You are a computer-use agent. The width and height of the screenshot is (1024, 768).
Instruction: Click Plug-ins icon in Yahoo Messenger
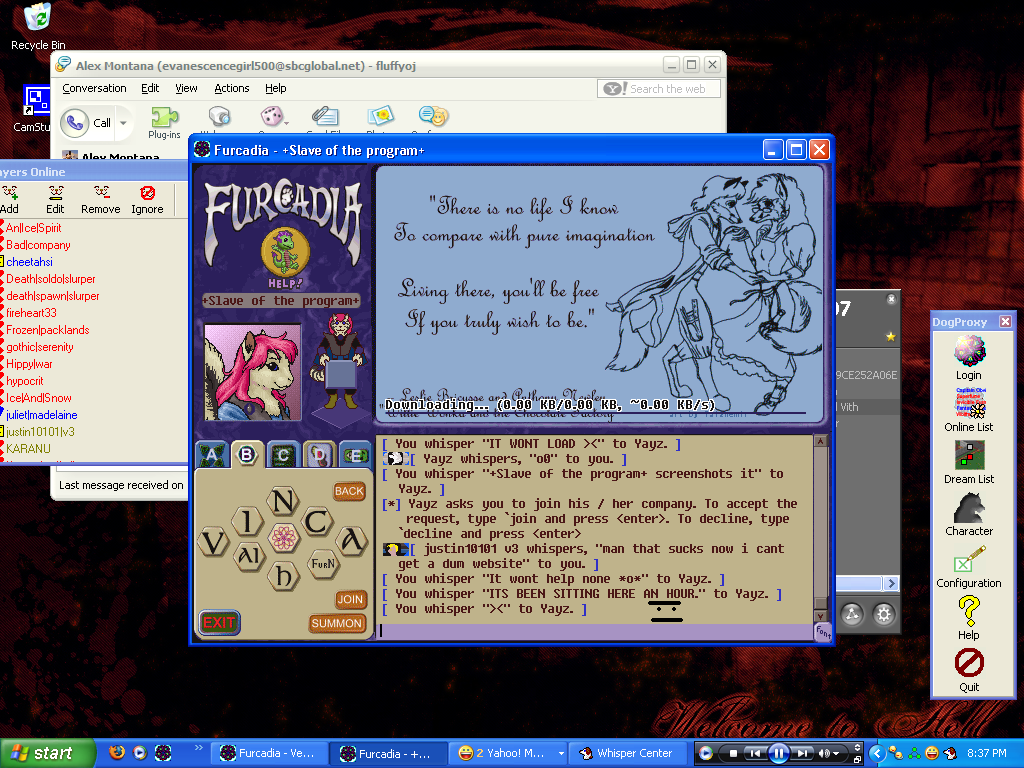pyautogui.click(x=164, y=123)
